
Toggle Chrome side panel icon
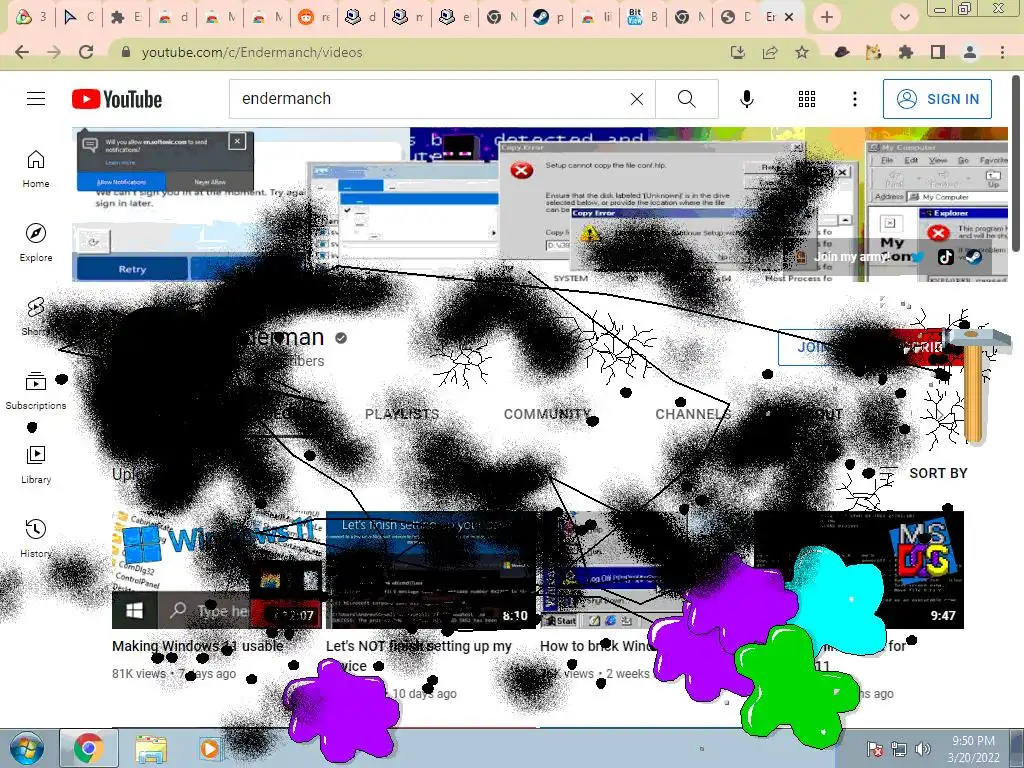click(x=938, y=52)
